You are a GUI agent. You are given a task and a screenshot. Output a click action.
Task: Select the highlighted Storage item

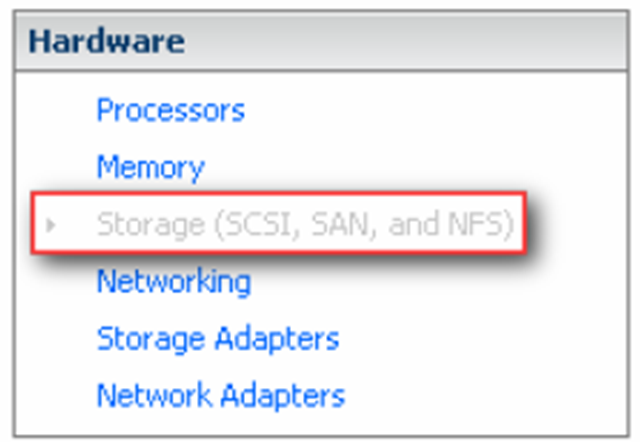click(305, 225)
